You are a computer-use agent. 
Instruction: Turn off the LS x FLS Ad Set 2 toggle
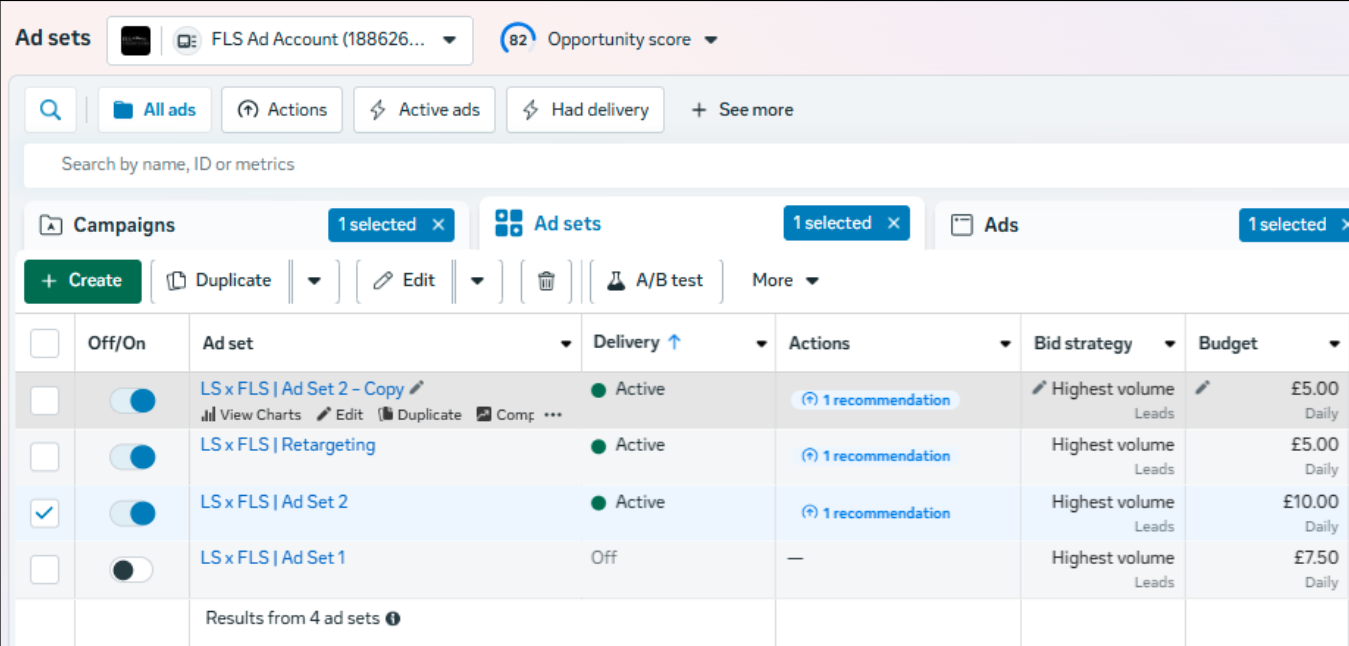pos(131,512)
